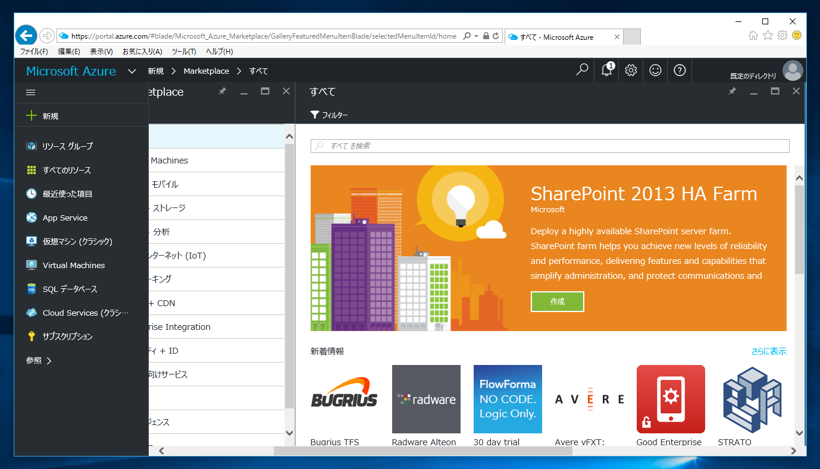Open Azure portal search magnifier
The width and height of the screenshot is (820, 469).
tap(582, 70)
